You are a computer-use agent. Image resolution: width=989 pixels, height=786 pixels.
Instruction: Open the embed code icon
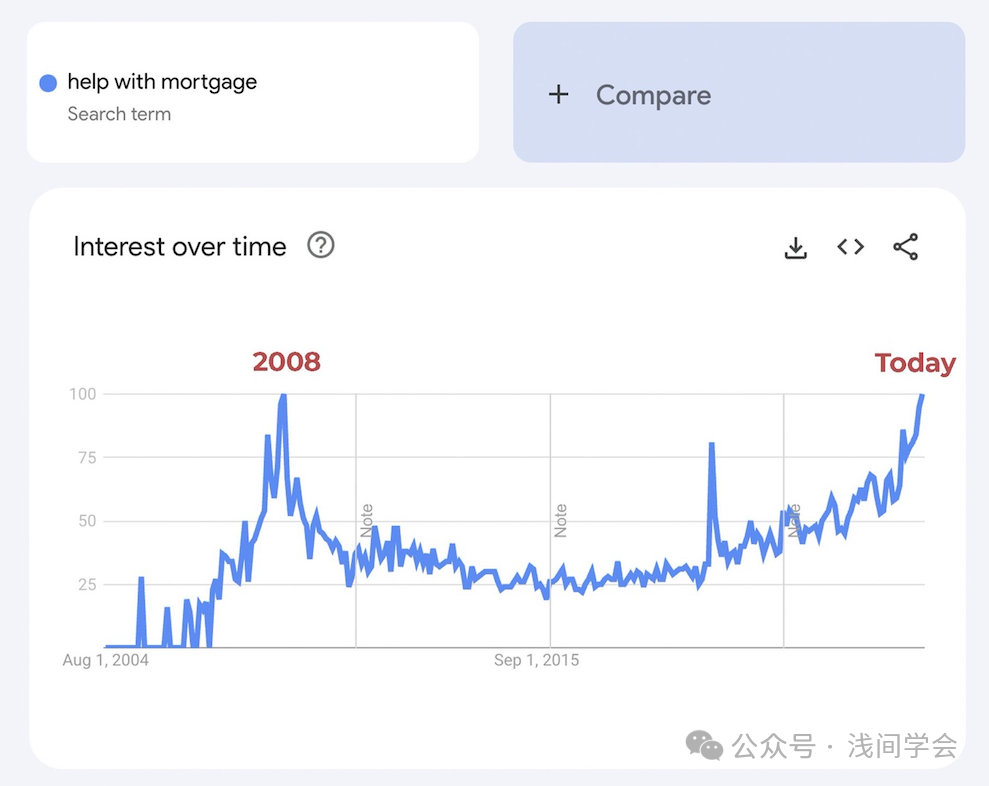tap(850, 247)
